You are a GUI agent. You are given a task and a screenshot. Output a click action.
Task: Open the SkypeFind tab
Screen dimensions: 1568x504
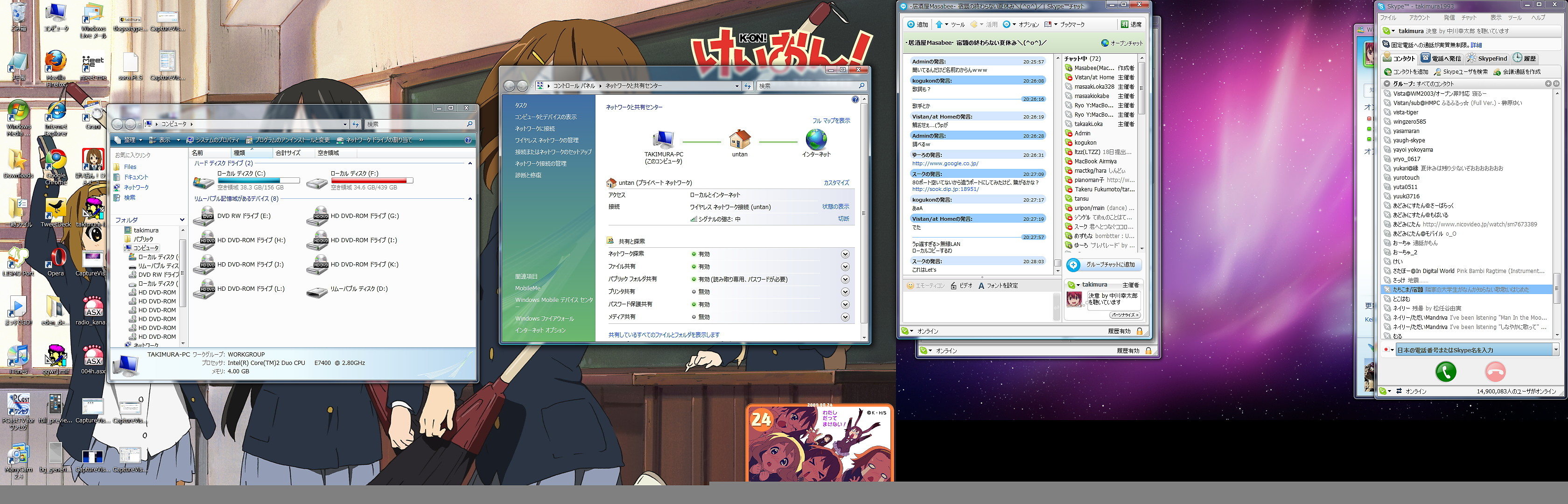click(x=1487, y=58)
